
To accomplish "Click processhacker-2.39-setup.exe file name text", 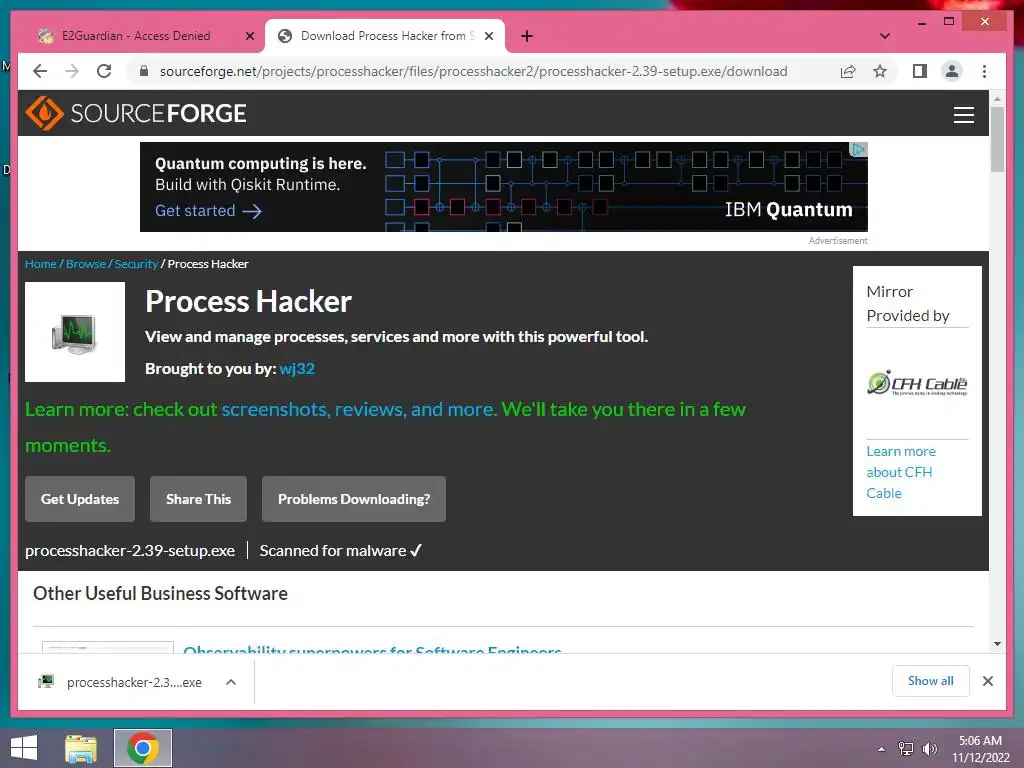I will click(130, 551).
